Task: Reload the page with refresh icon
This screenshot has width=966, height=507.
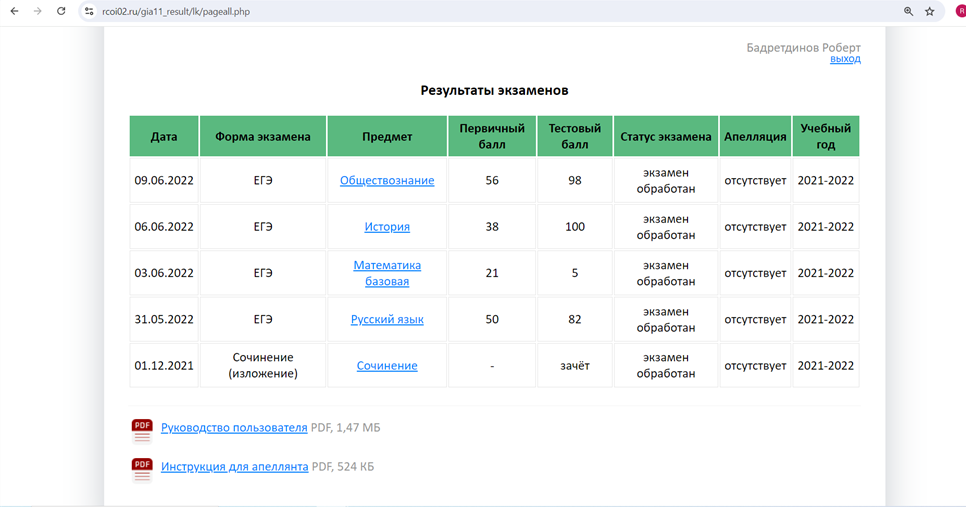Action: pos(61,11)
